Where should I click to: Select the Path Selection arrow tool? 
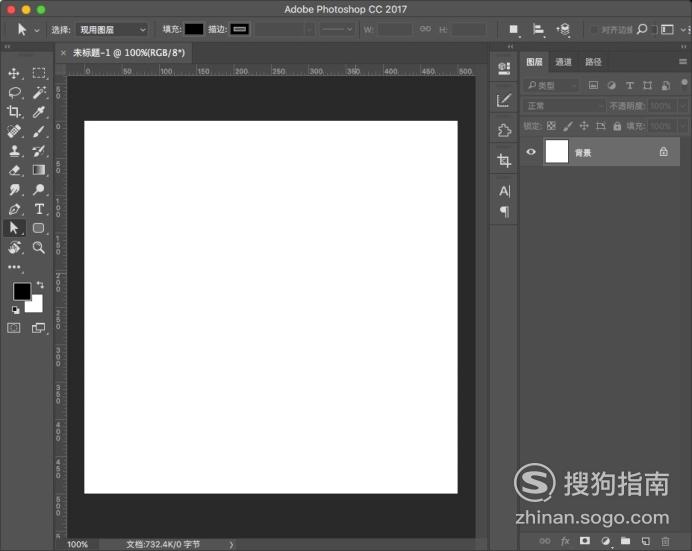[14, 228]
